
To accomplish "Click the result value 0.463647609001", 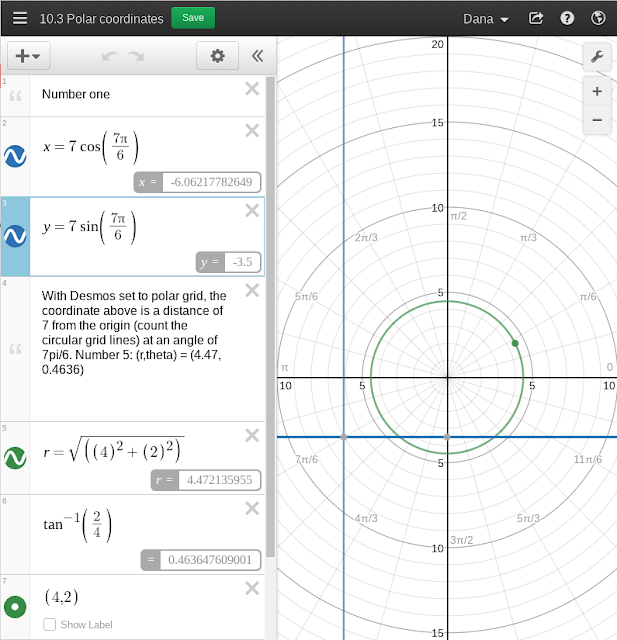I will (210, 560).
